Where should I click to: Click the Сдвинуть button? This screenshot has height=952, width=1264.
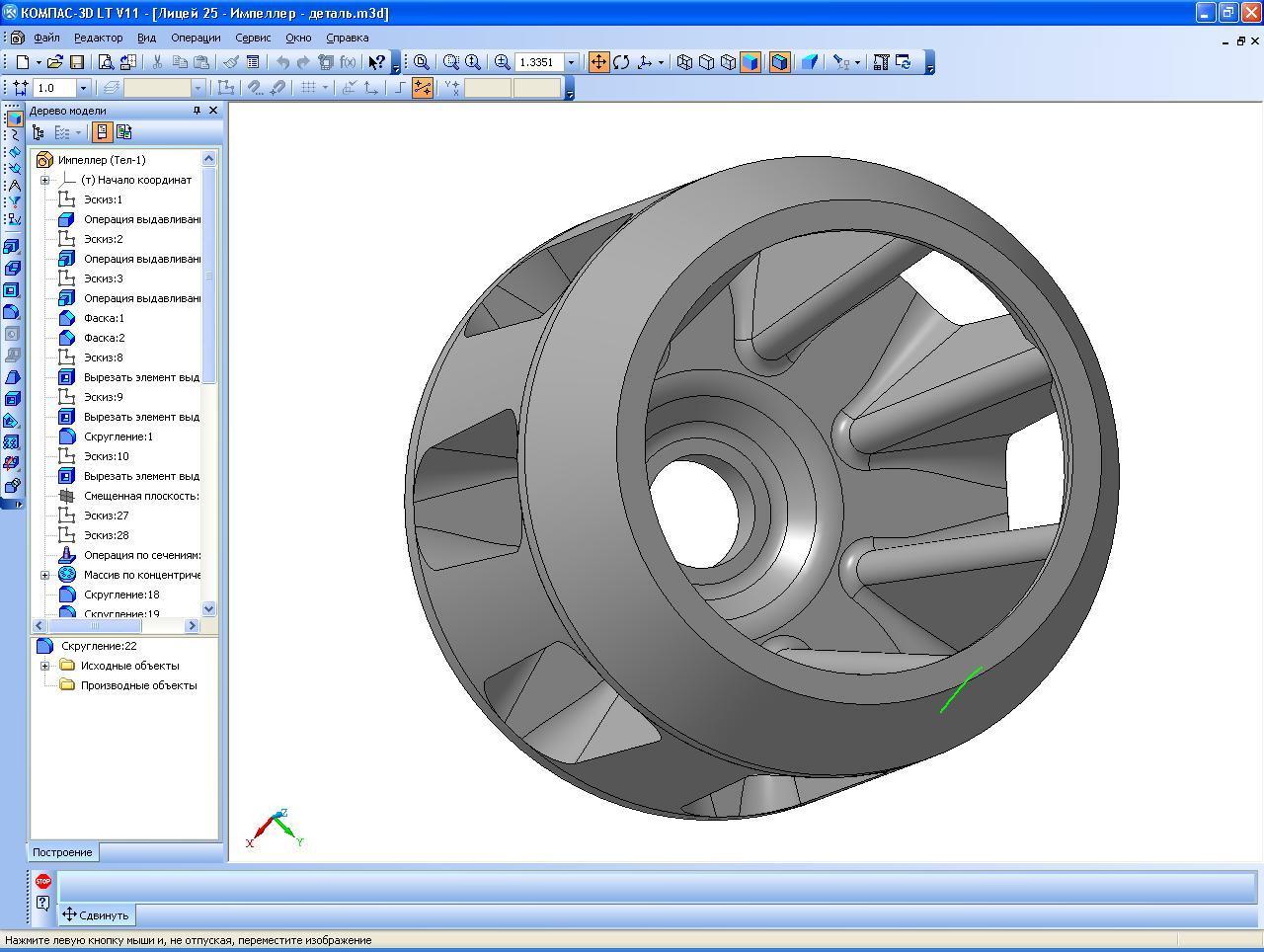pyautogui.click(x=96, y=914)
